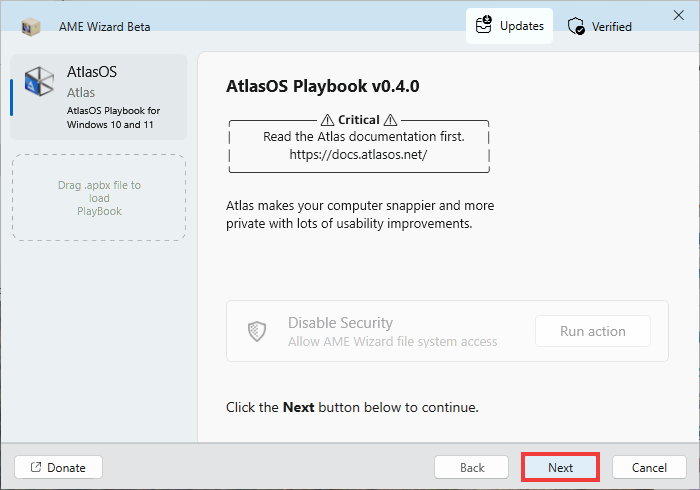Click 'Click the Next button below' instruction text
Image resolution: width=700 pixels, height=490 pixels.
point(352,407)
